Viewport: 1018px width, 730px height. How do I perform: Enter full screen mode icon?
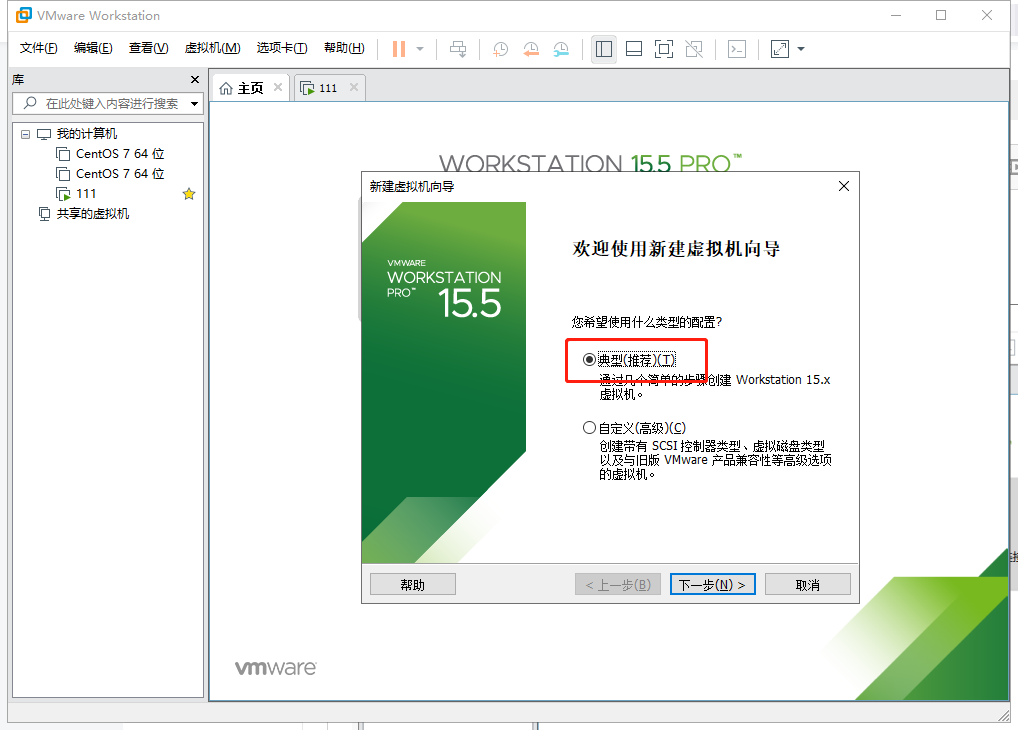[x=664, y=49]
